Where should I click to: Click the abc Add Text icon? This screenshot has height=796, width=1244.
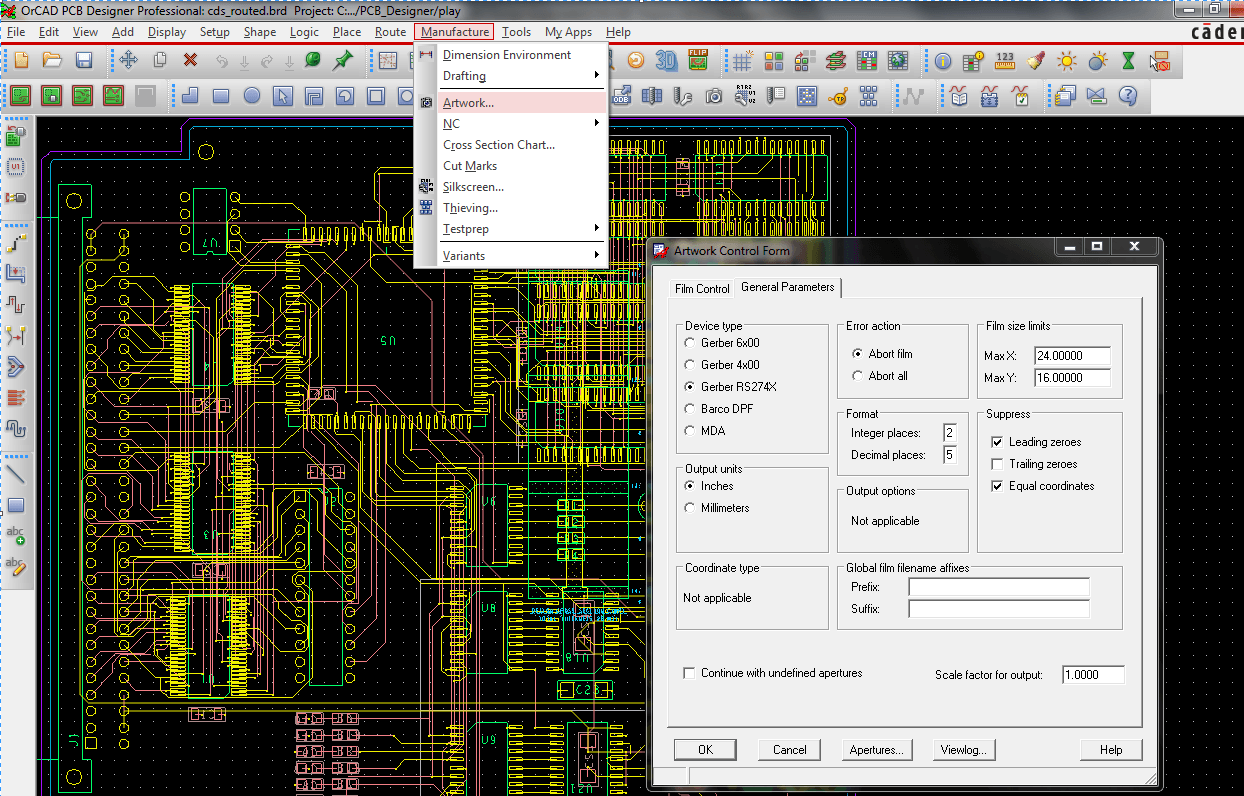(16, 536)
